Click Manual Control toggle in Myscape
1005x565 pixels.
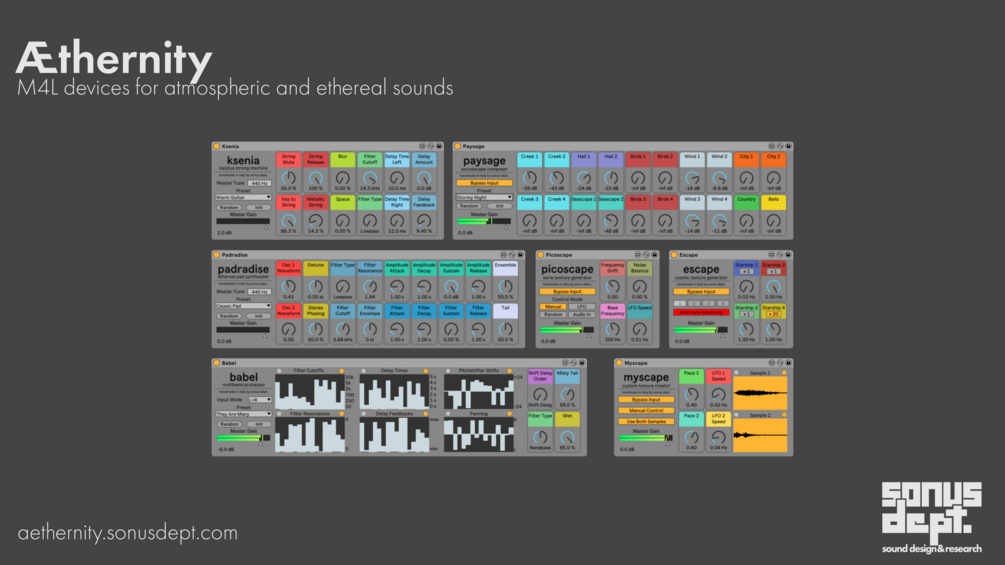pos(646,411)
